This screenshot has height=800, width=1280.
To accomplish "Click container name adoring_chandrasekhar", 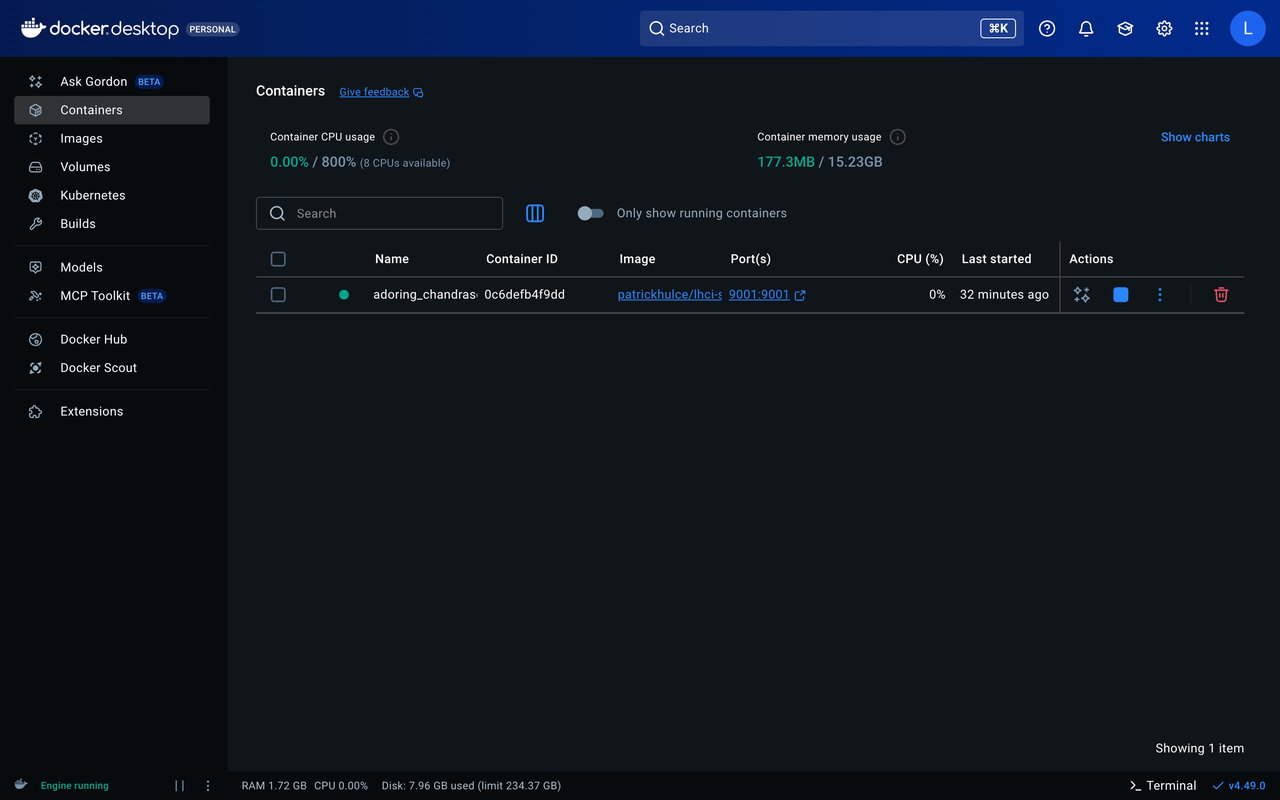I will (425, 295).
